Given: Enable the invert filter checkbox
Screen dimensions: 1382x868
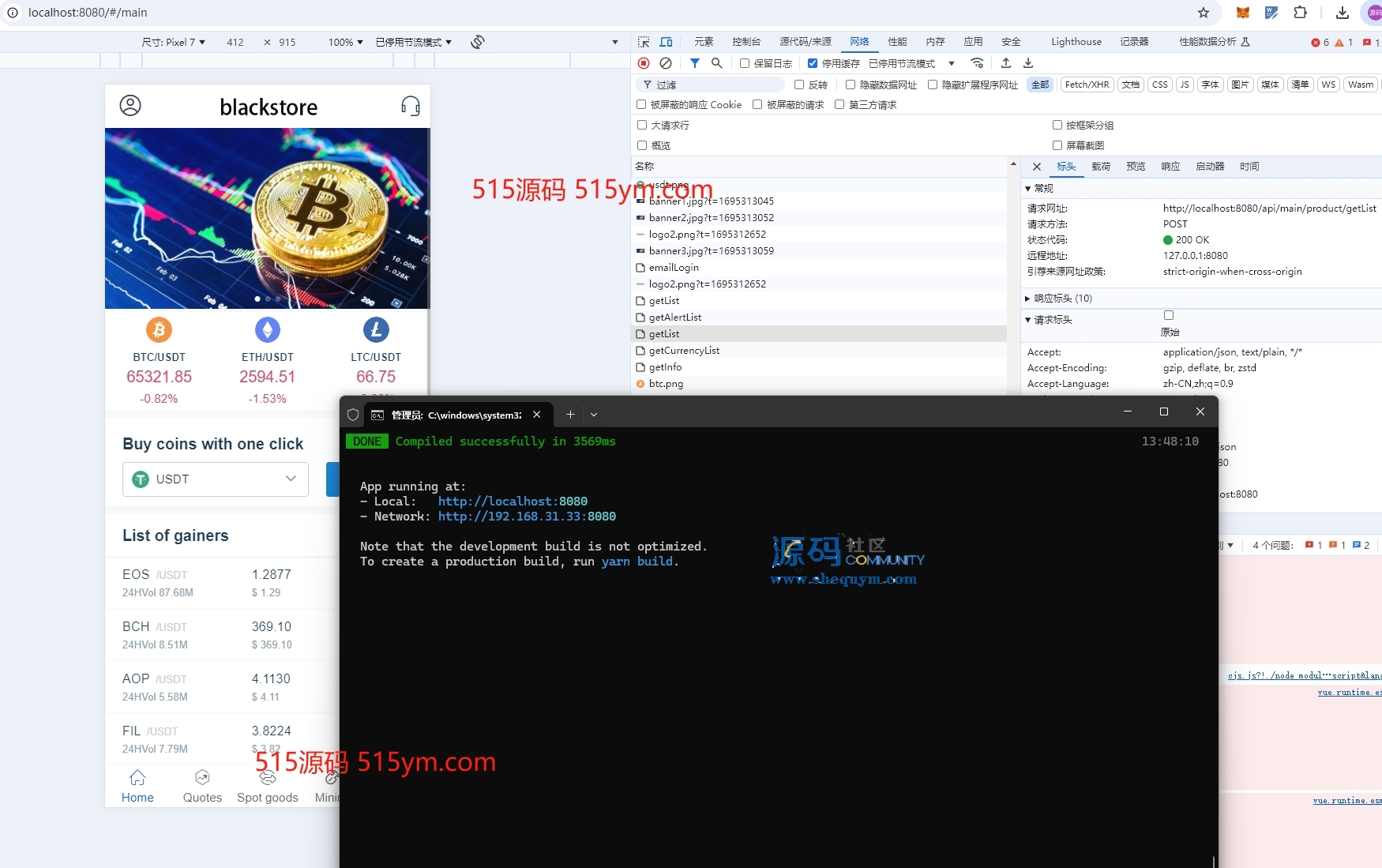Looking at the screenshot, I should [x=799, y=85].
